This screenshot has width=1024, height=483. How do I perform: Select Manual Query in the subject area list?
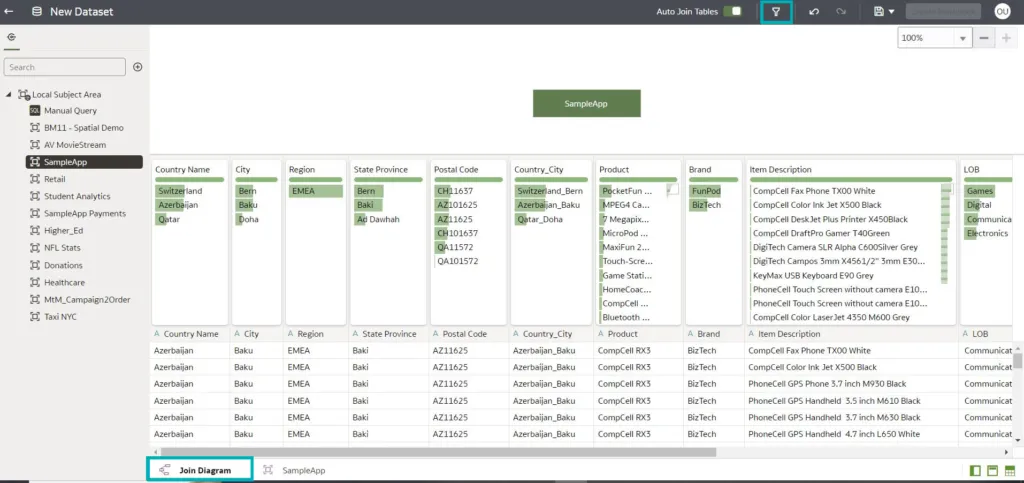tap(70, 111)
